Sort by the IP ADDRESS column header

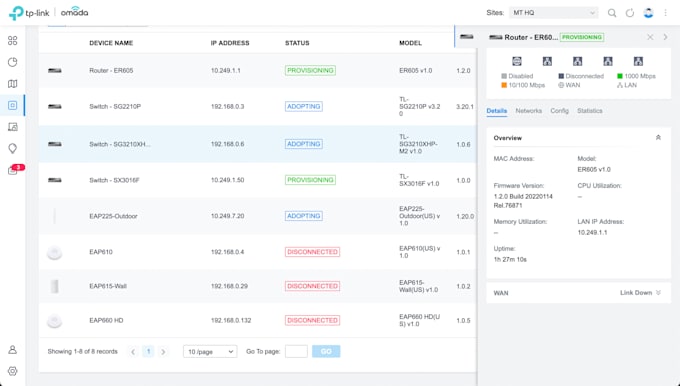230,43
